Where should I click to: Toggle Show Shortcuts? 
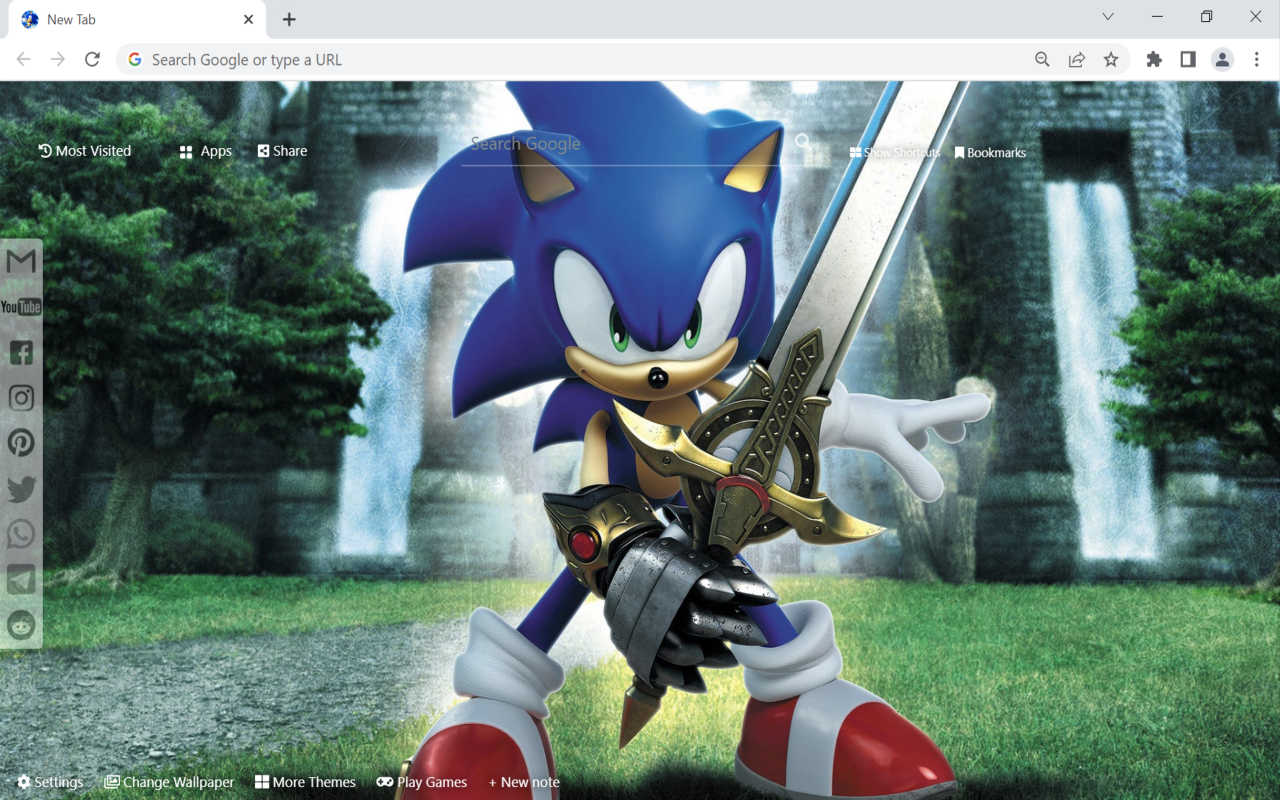(895, 153)
